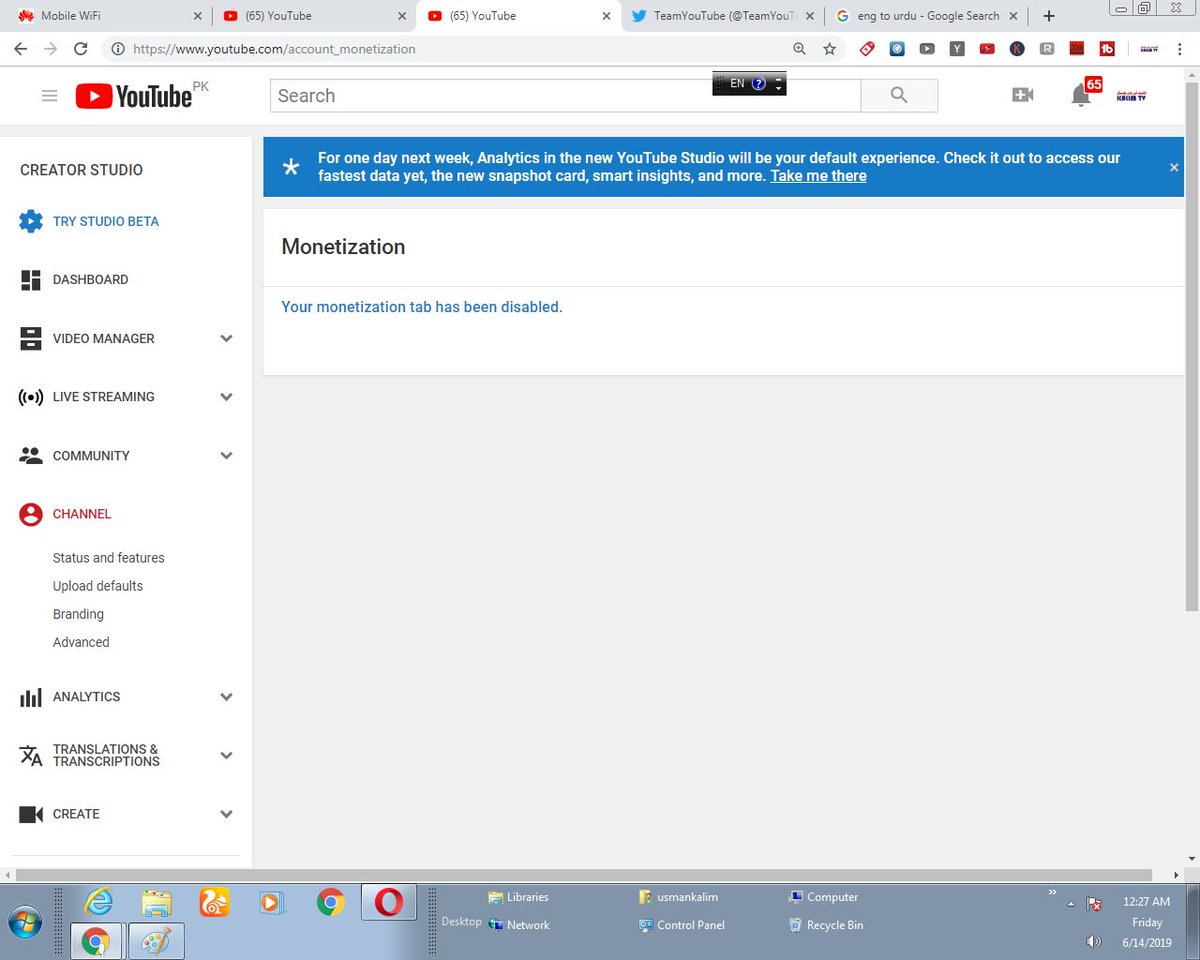Click the magnifier search button

(899, 96)
